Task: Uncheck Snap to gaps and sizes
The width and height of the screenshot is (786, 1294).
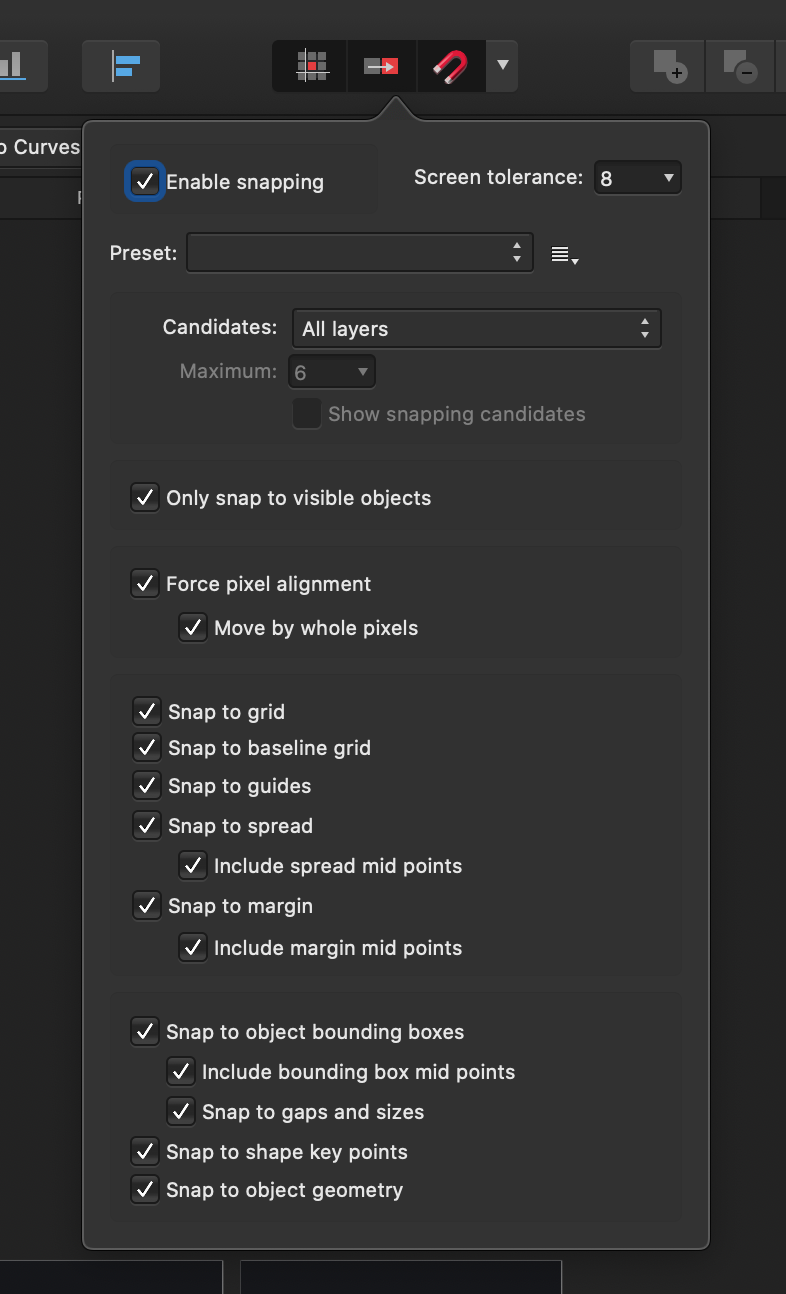Action: pos(181,1111)
